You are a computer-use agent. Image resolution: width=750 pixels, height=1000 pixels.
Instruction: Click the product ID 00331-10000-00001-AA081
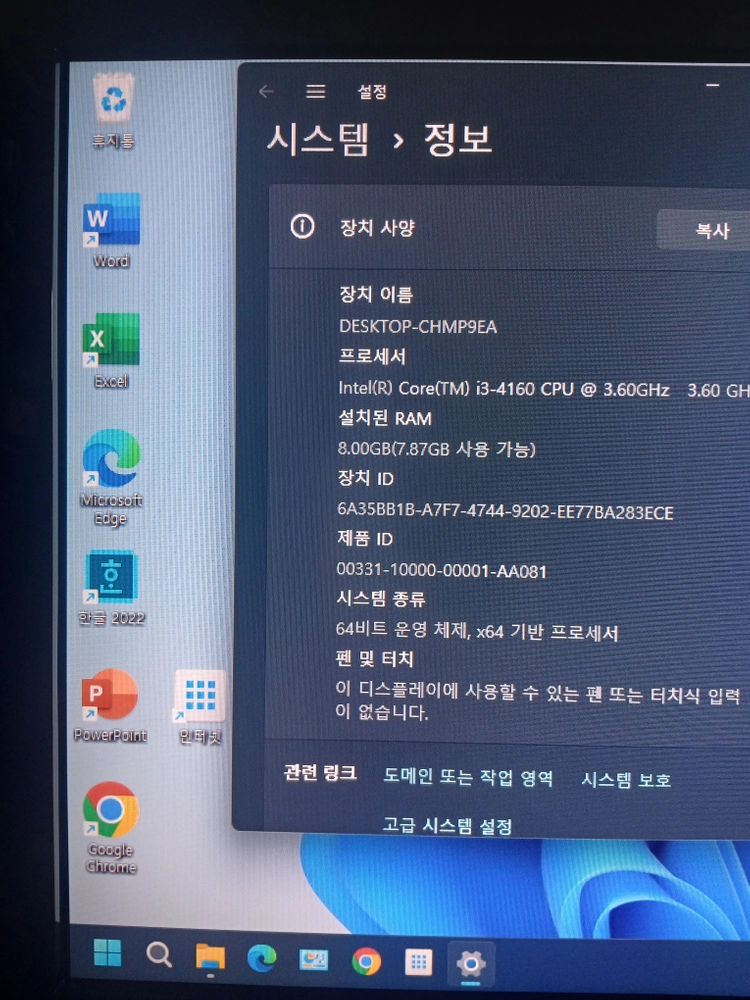(441, 570)
